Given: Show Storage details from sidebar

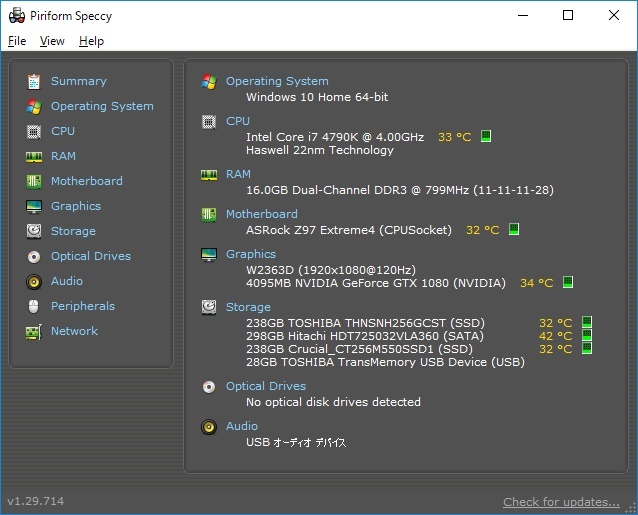Looking at the screenshot, I should point(73,231).
